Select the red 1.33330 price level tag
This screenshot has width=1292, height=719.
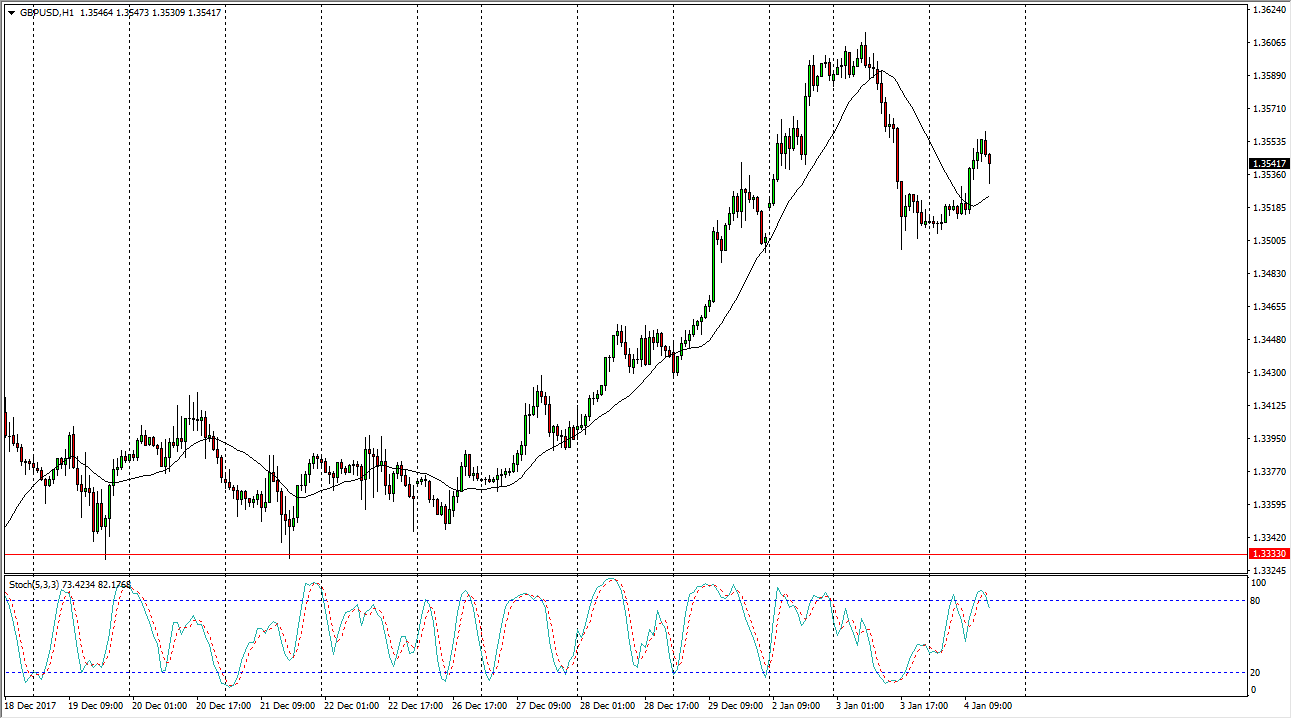coord(1269,554)
